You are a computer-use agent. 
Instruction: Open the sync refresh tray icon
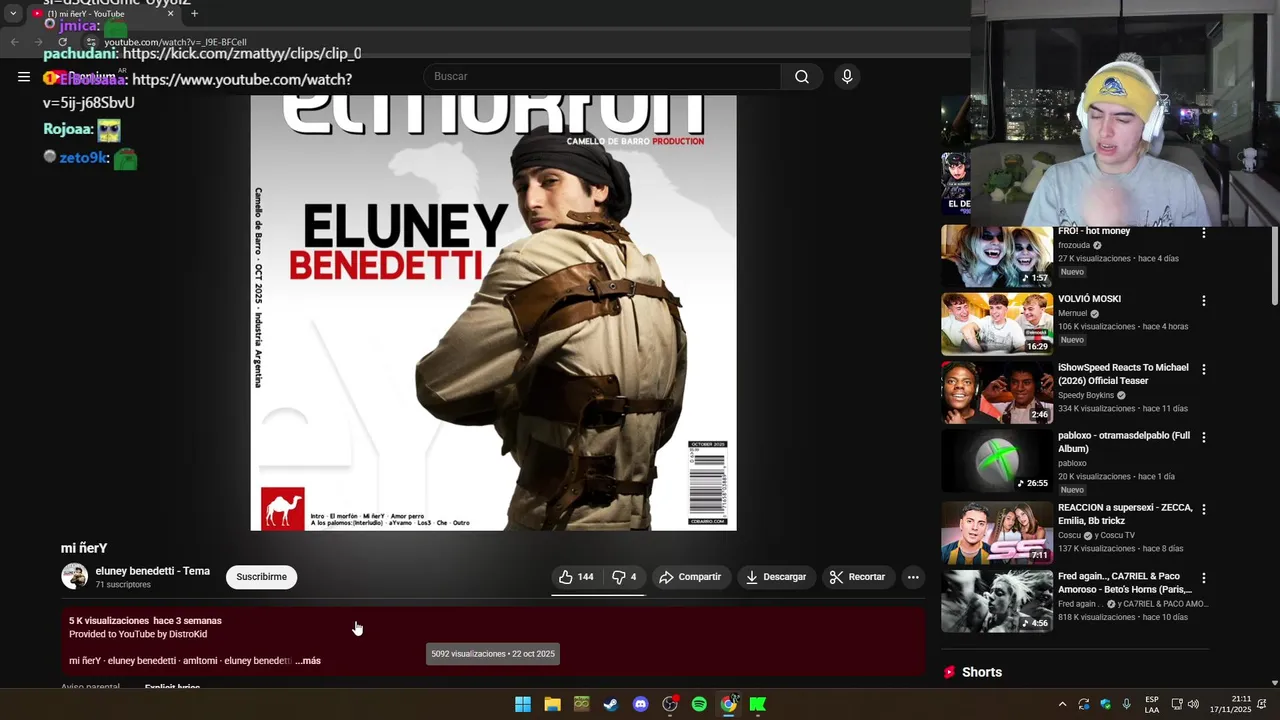coord(1083,704)
